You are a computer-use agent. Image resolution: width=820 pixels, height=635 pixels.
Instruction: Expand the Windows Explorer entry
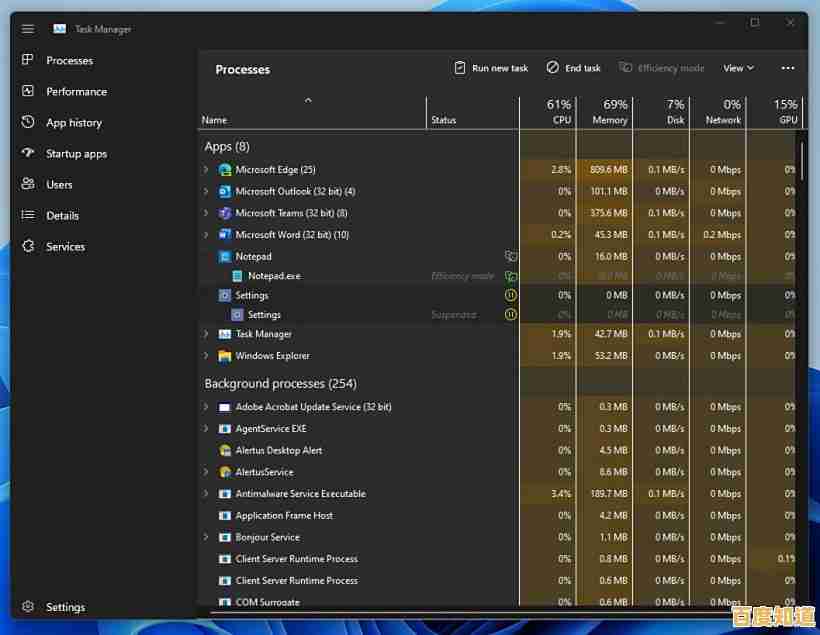[206, 355]
